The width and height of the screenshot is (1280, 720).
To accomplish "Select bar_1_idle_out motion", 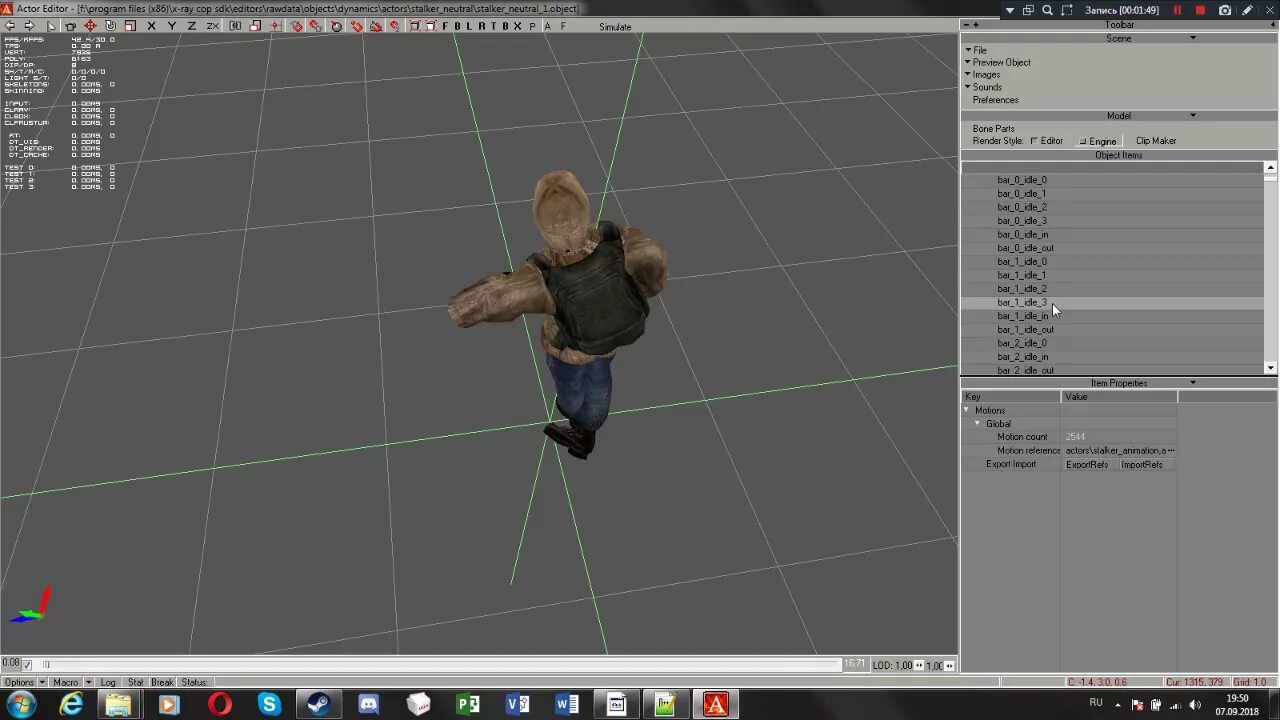I will tap(1025, 329).
